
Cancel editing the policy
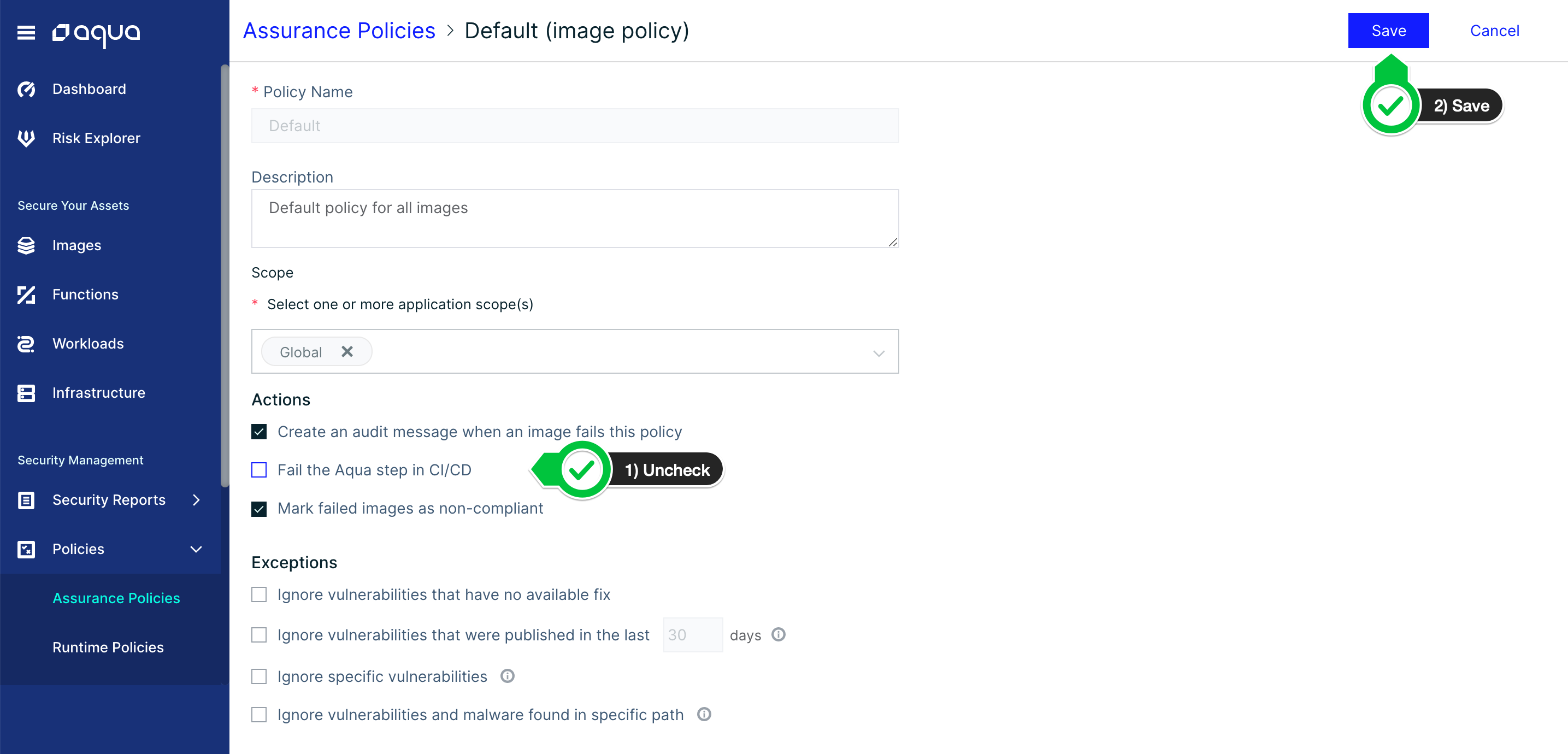pos(1494,31)
